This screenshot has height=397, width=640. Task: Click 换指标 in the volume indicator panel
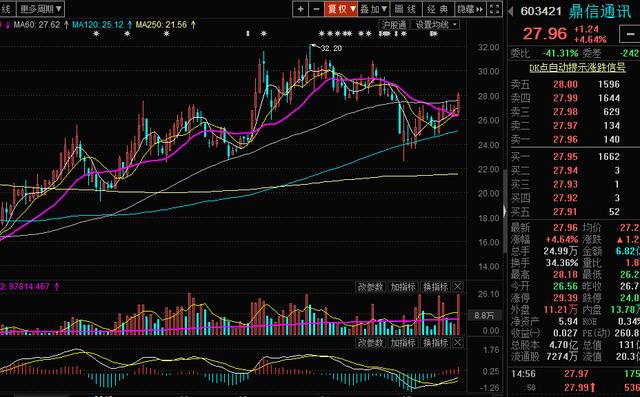click(x=436, y=287)
